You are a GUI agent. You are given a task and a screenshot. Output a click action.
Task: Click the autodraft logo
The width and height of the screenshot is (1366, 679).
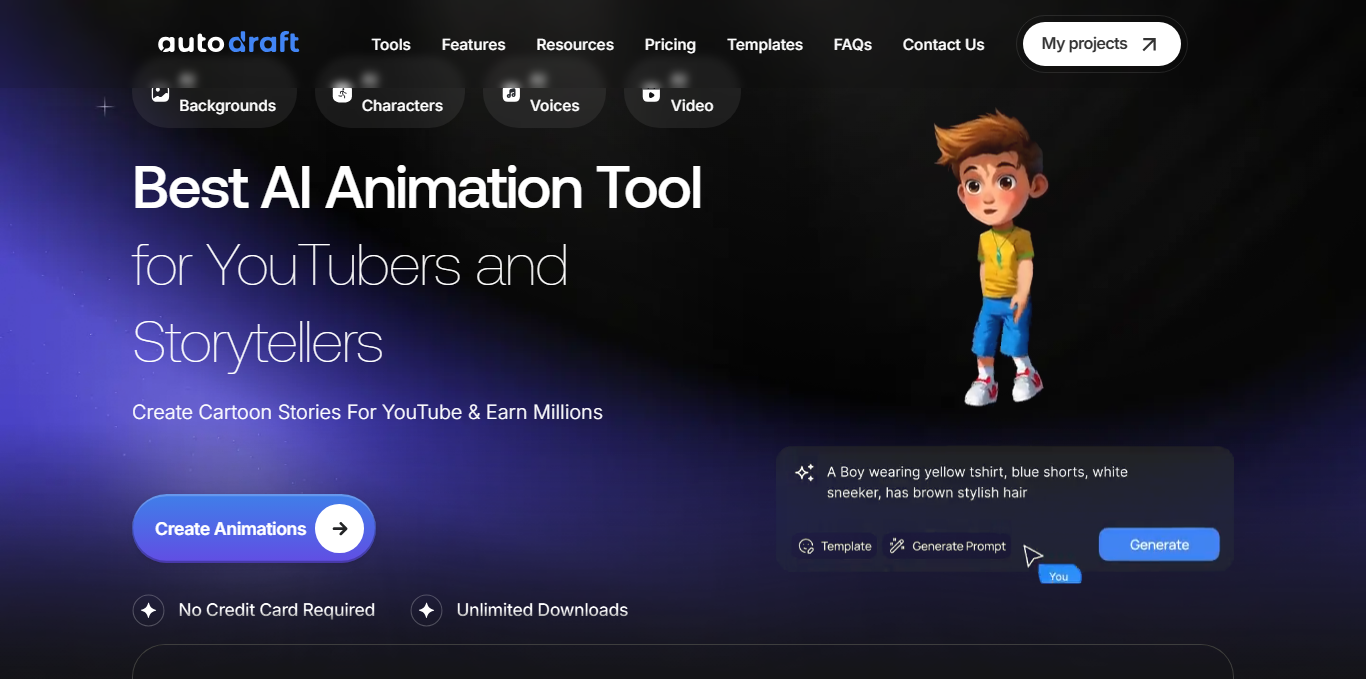click(229, 43)
